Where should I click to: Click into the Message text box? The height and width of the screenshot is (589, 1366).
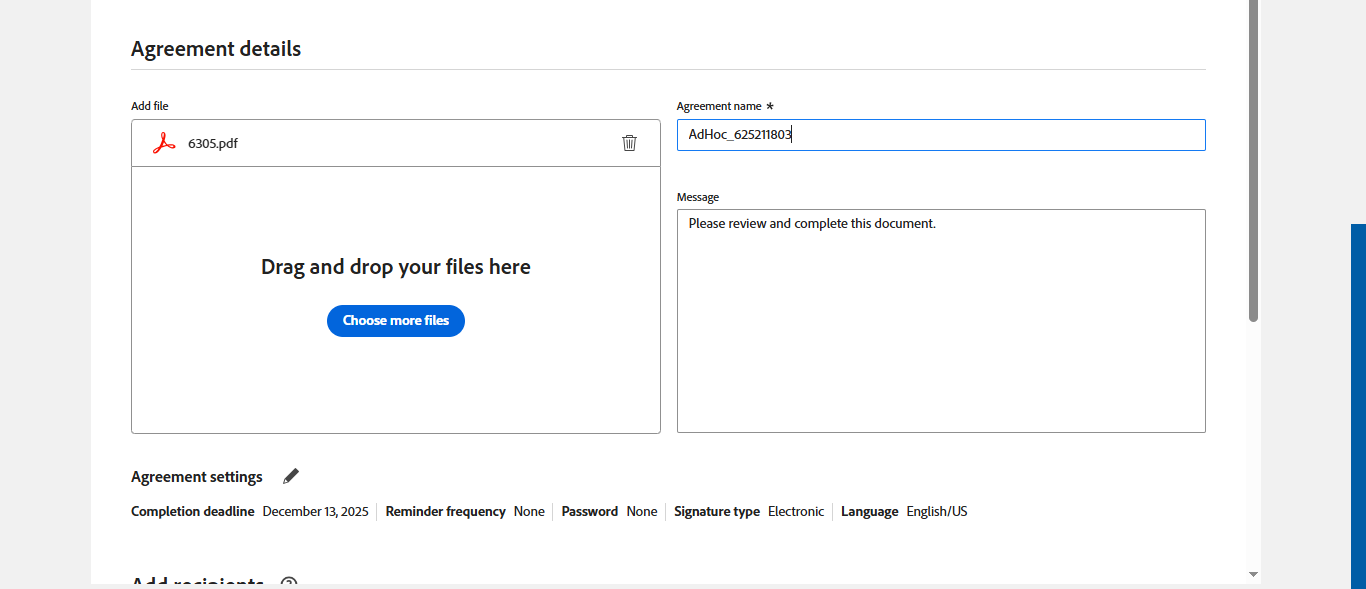pos(940,320)
